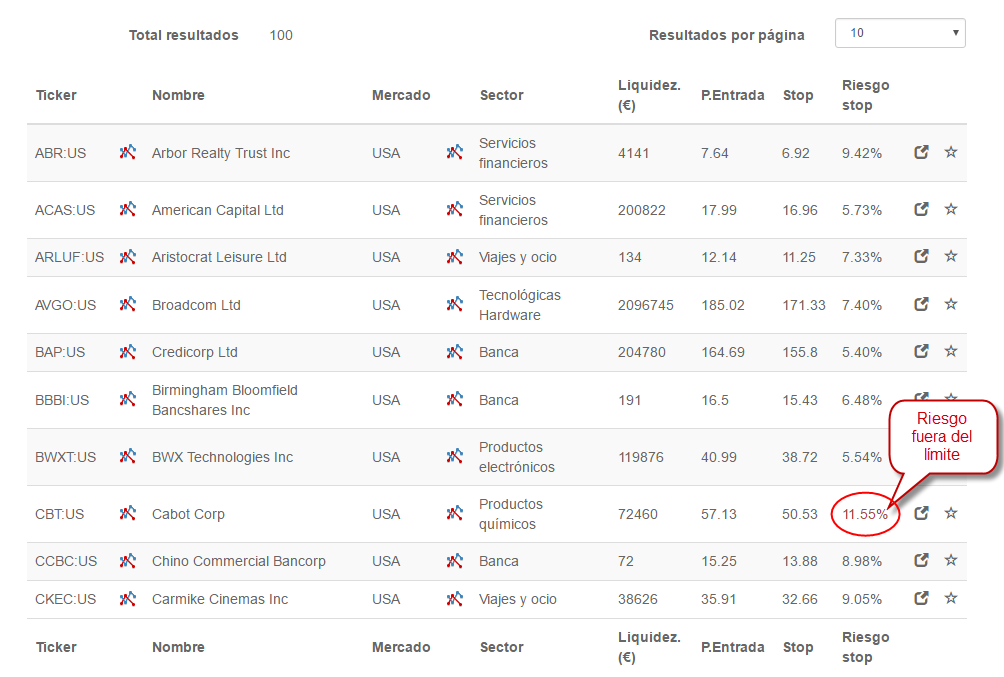Viewport: 1004px width, 677px height.
Task: Click sector chart icon in Carmike Cinemas row
Action: coord(455,599)
